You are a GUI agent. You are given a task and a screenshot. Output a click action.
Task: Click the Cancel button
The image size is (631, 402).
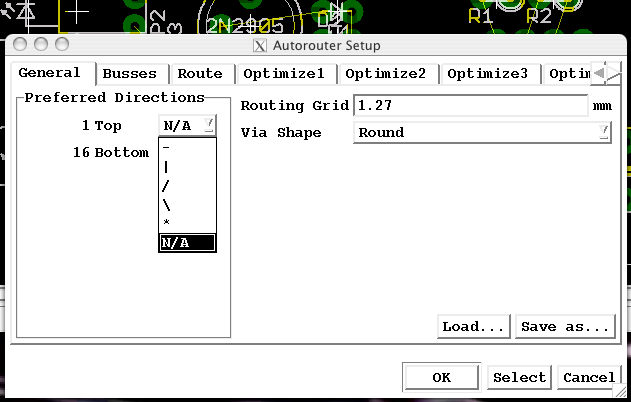589,377
